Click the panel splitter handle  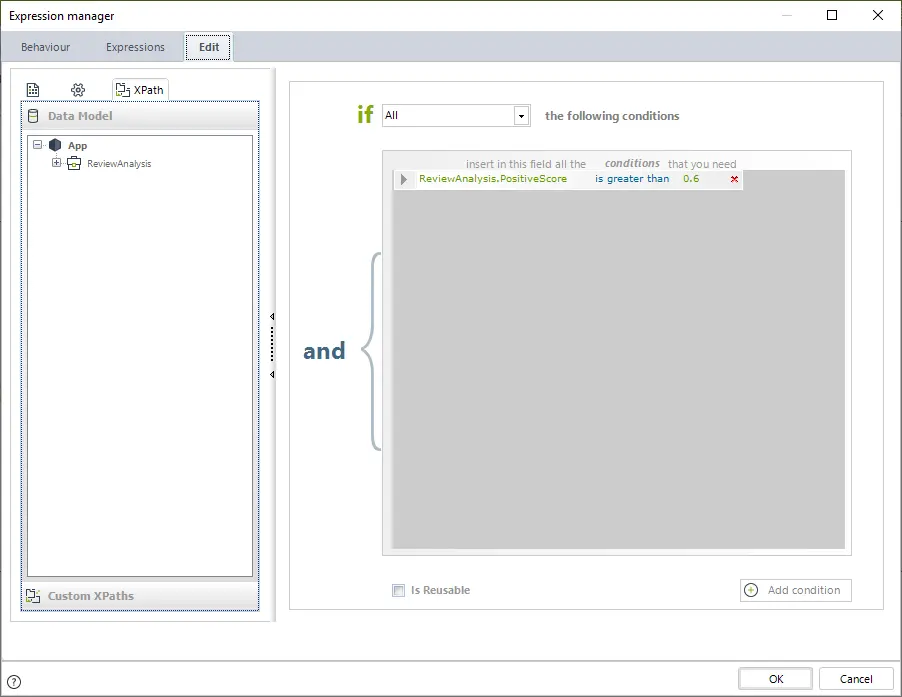click(272, 344)
